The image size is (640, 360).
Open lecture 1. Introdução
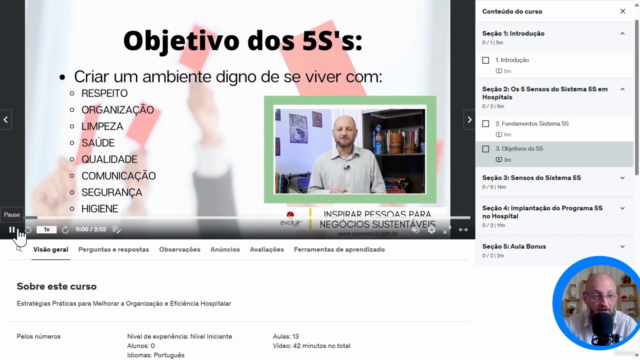[554, 65]
